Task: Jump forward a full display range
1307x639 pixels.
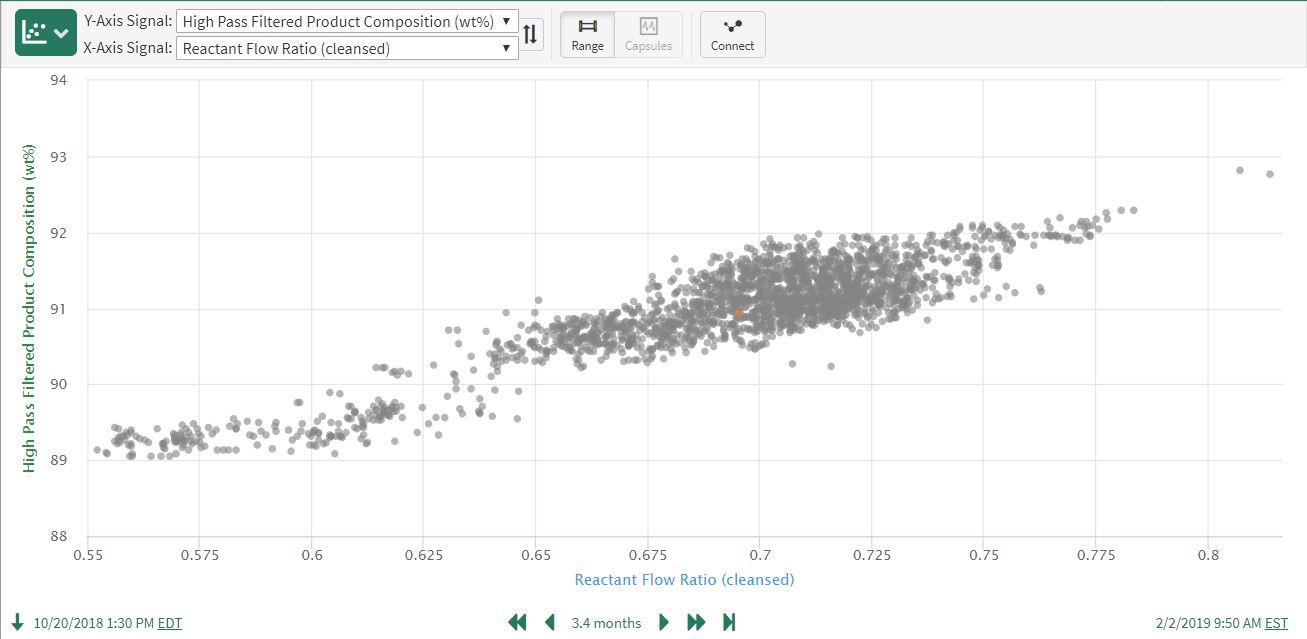Action: tap(696, 623)
